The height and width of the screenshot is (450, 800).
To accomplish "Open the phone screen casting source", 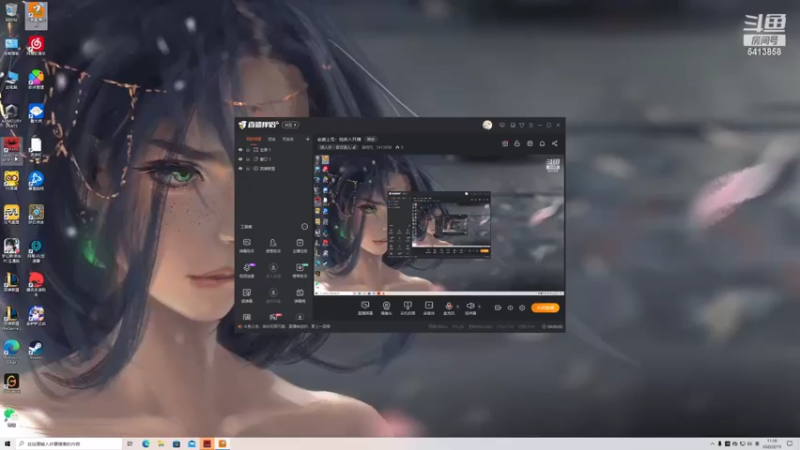I will point(407,308).
